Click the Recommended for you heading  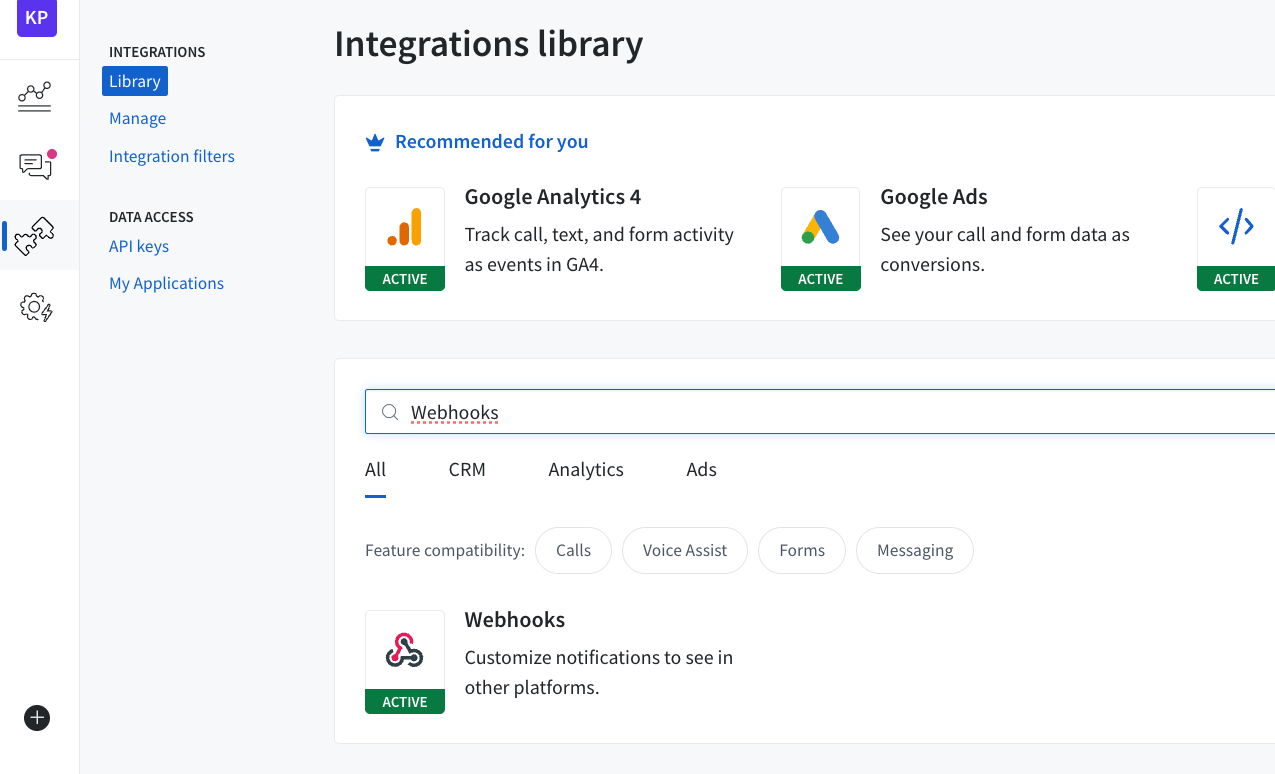(x=492, y=141)
